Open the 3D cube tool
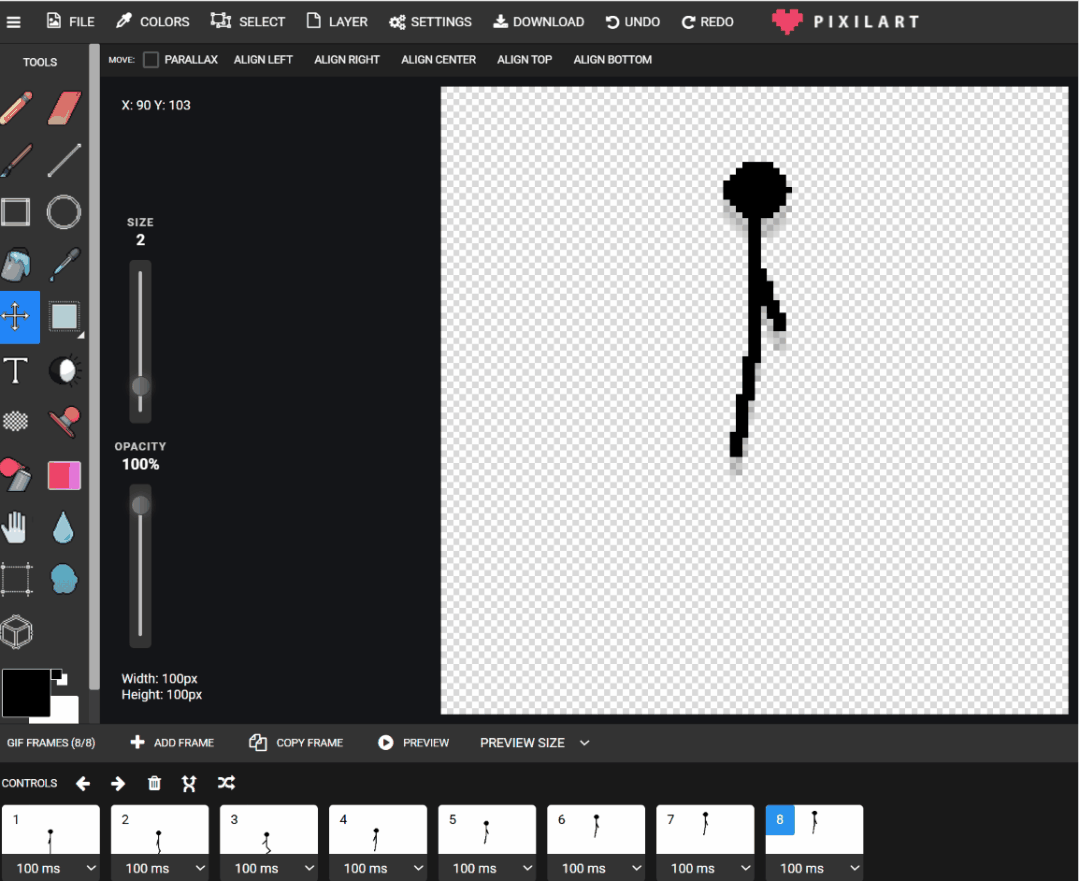Screen dimensions: 1079x881 [x=17, y=632]
